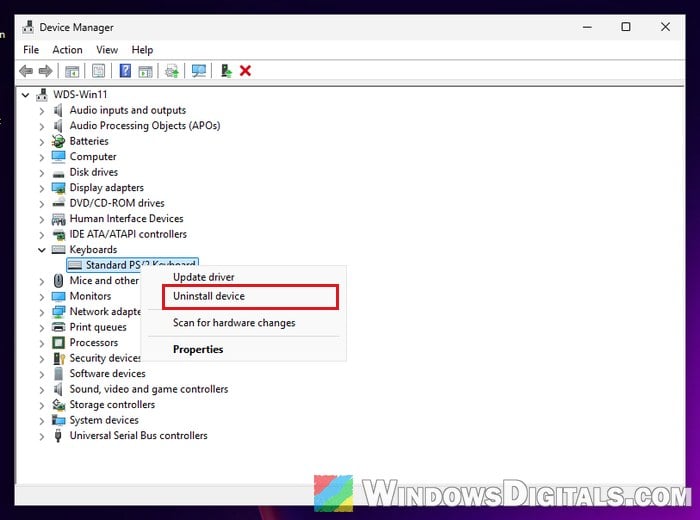Select the Display adapters label
This screenshot has height=520, width=700.
pos(107,188)
